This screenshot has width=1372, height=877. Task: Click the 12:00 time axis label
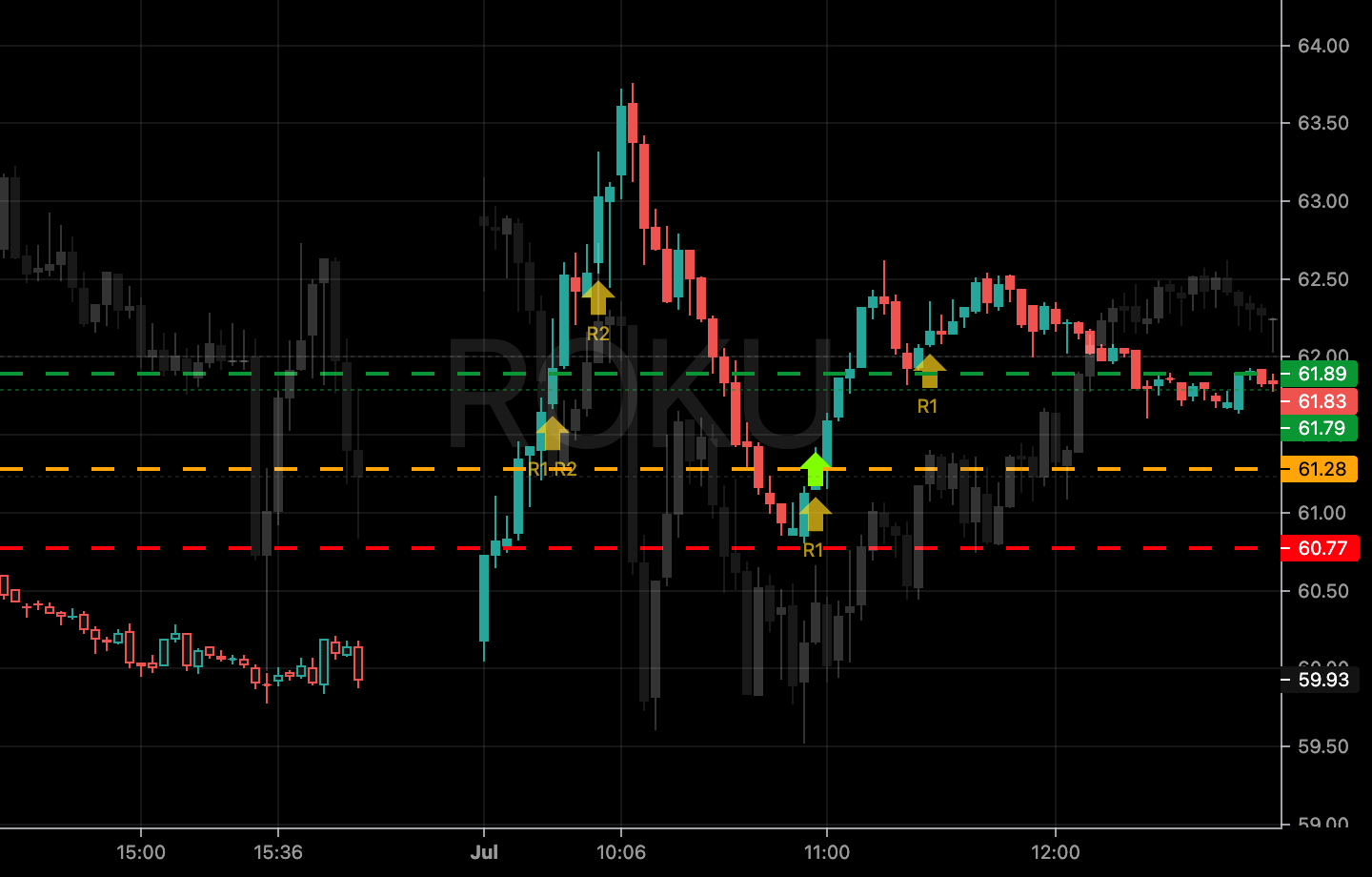(1056, 852)
